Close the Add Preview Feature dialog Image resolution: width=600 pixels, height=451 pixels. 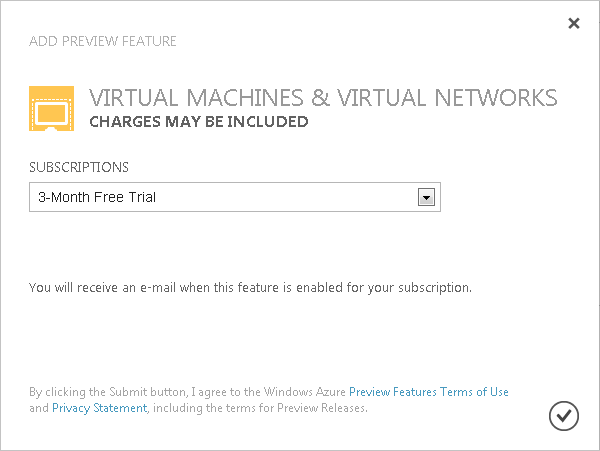pyautogui.click(x=573, y=23)
